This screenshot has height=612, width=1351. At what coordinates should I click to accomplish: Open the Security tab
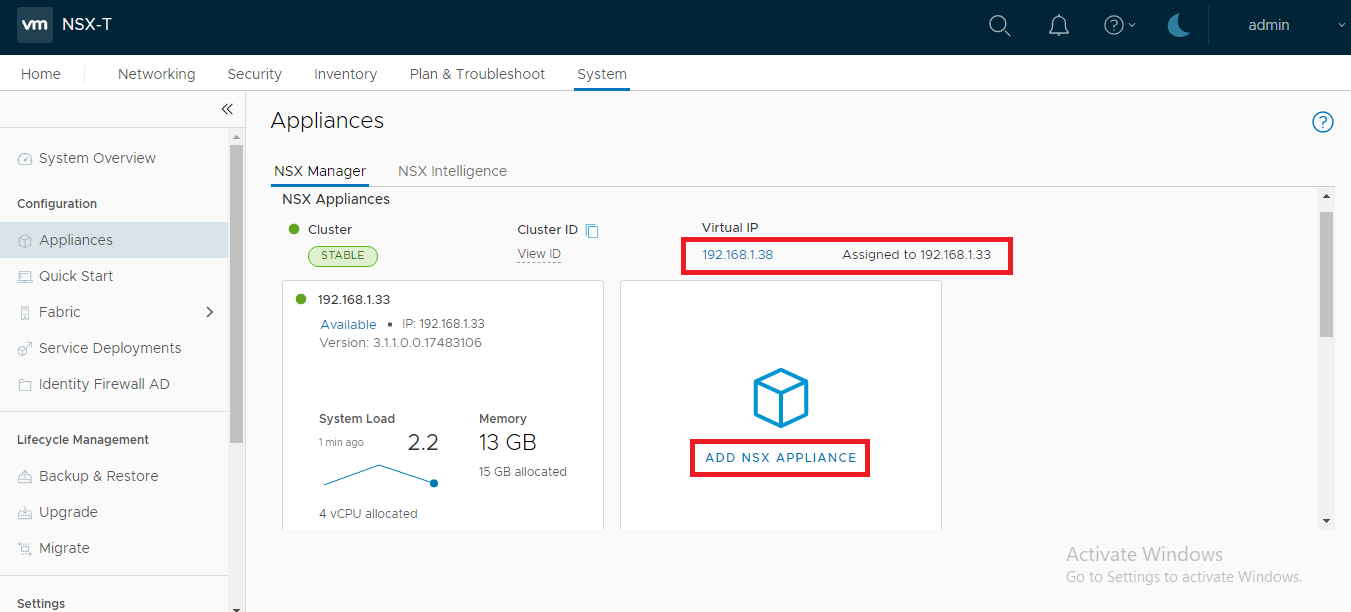pyautogui.click(x=254, y=74)
